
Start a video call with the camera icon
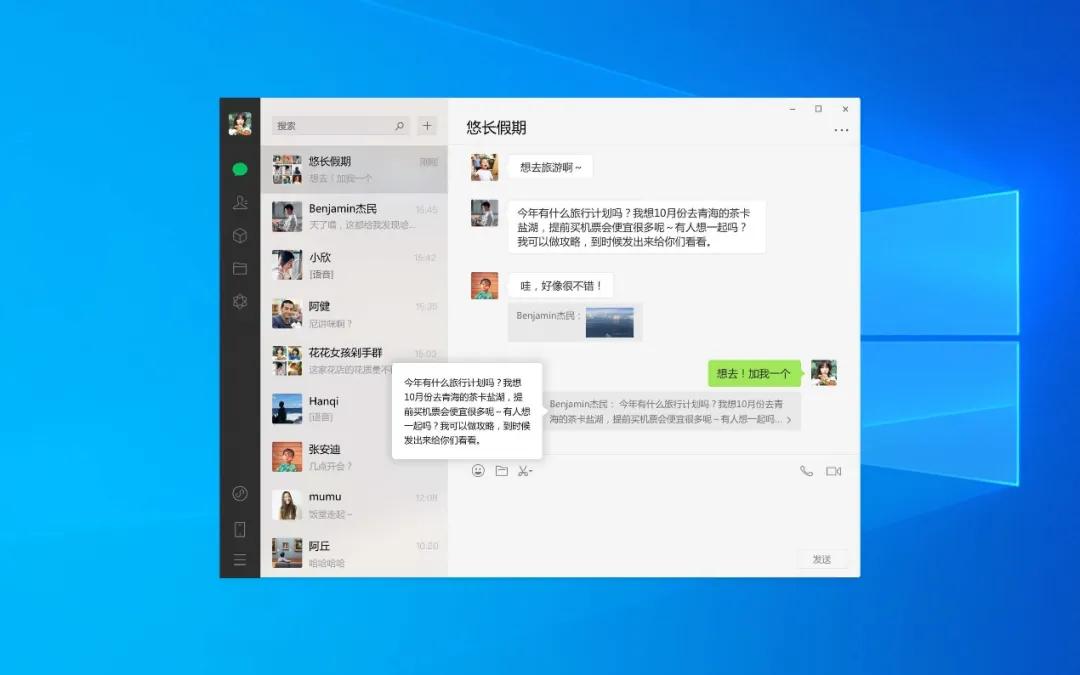pyautogui.click(x=834, y=470)
